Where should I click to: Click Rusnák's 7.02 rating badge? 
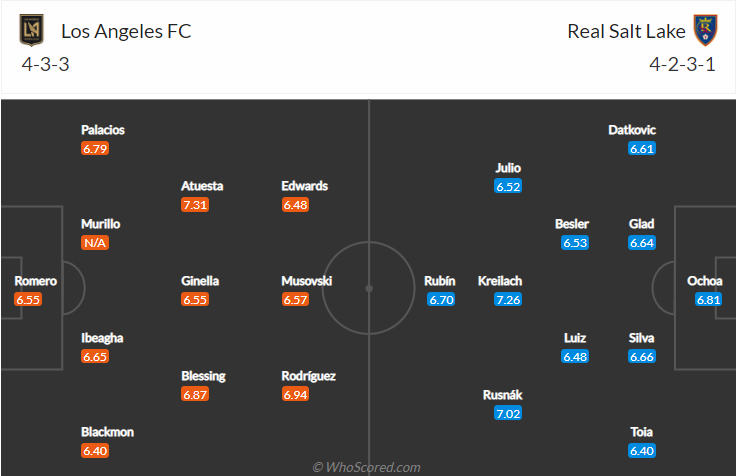click(x=508, y=414)
